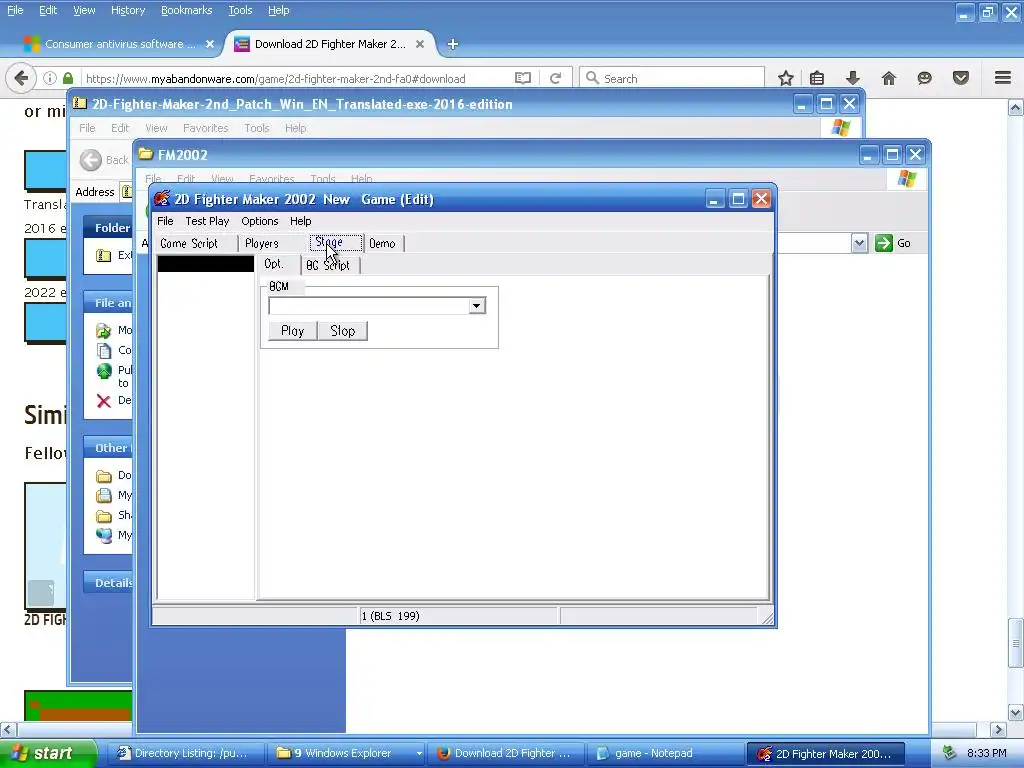Click the BGM Play button
This screenshot has height=768, width=1024.
point(293,331)
